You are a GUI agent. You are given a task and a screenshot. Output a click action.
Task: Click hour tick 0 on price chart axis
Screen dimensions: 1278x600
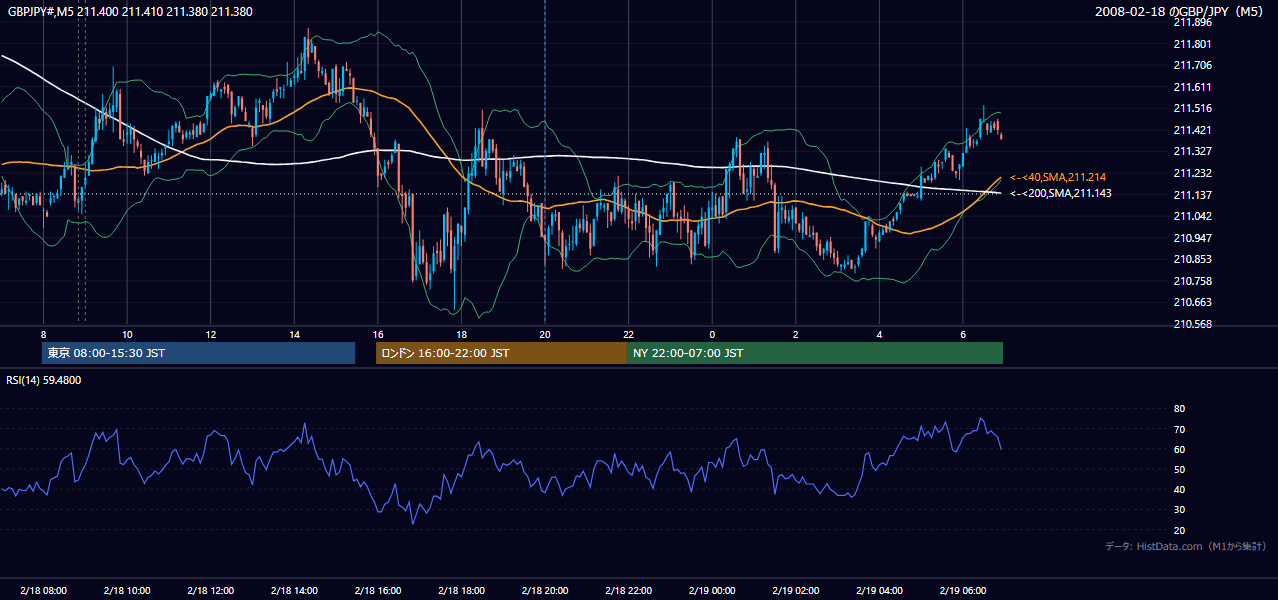click(712, 334)
